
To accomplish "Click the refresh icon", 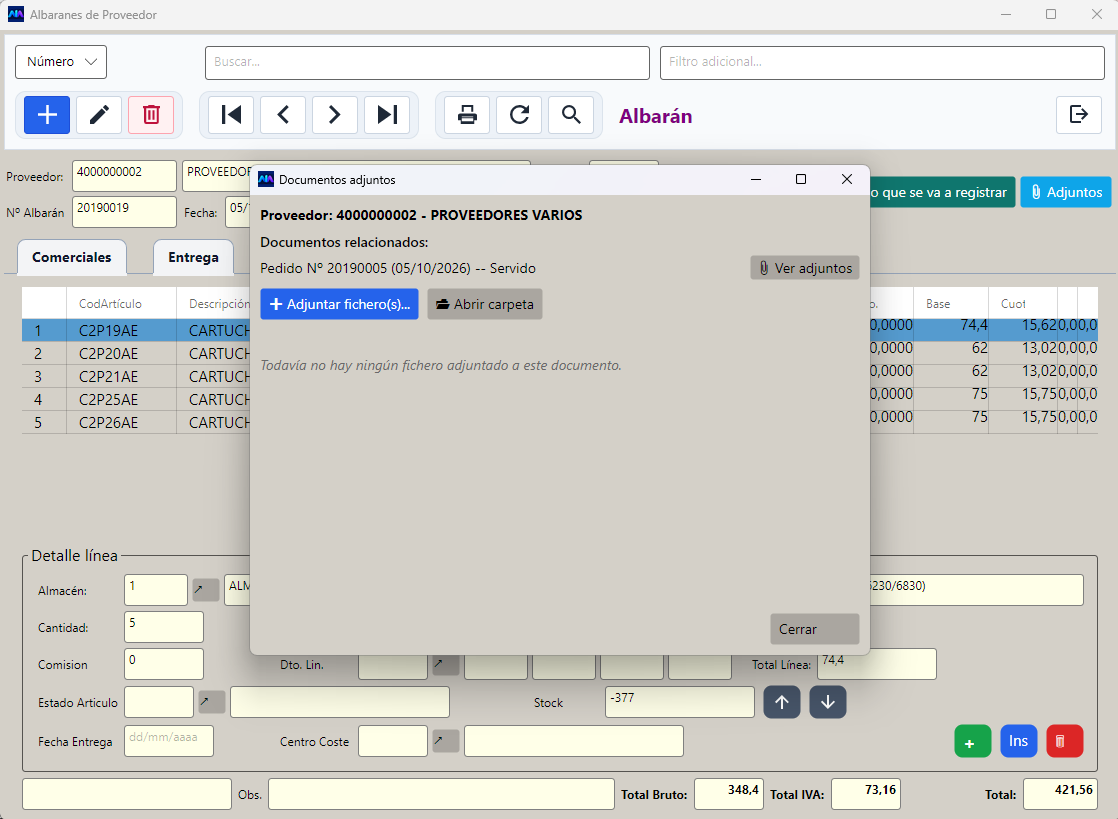I will tap(519, 115).
